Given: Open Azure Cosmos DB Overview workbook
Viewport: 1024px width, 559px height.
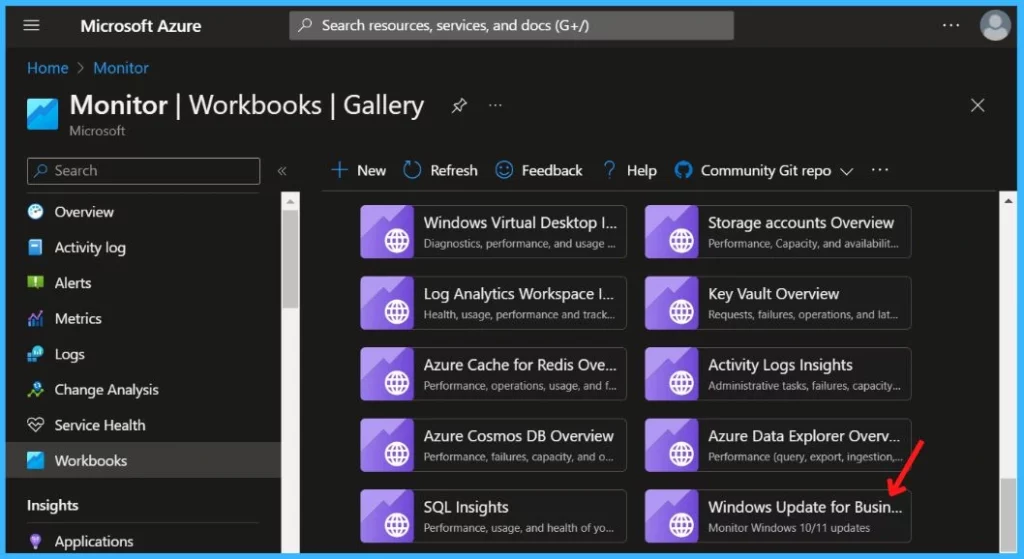Looking at the screenshot, I should (493, 445).
